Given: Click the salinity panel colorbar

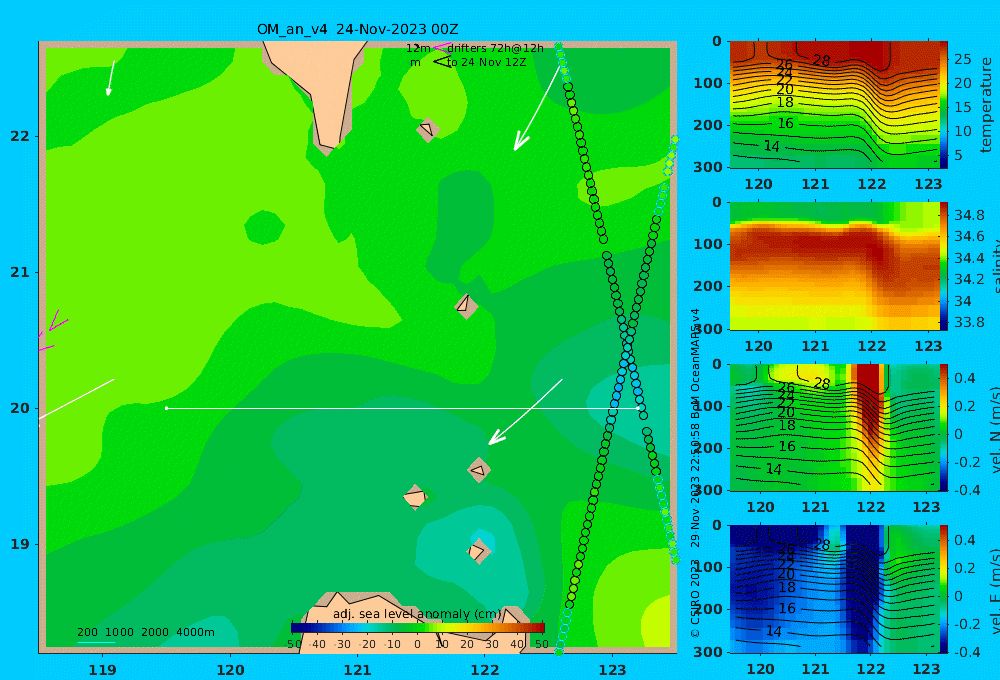Looking at the screenshot, I should pos(943,266).
